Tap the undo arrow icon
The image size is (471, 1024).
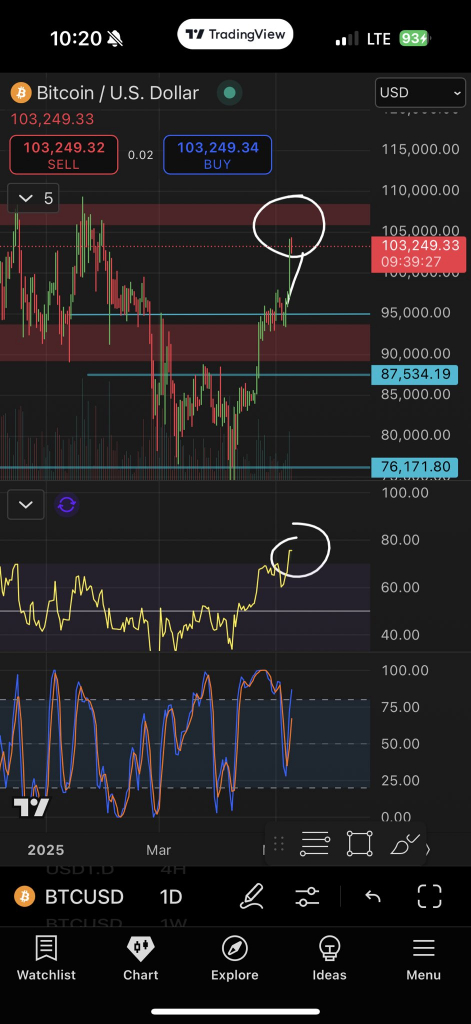point(373,897)
